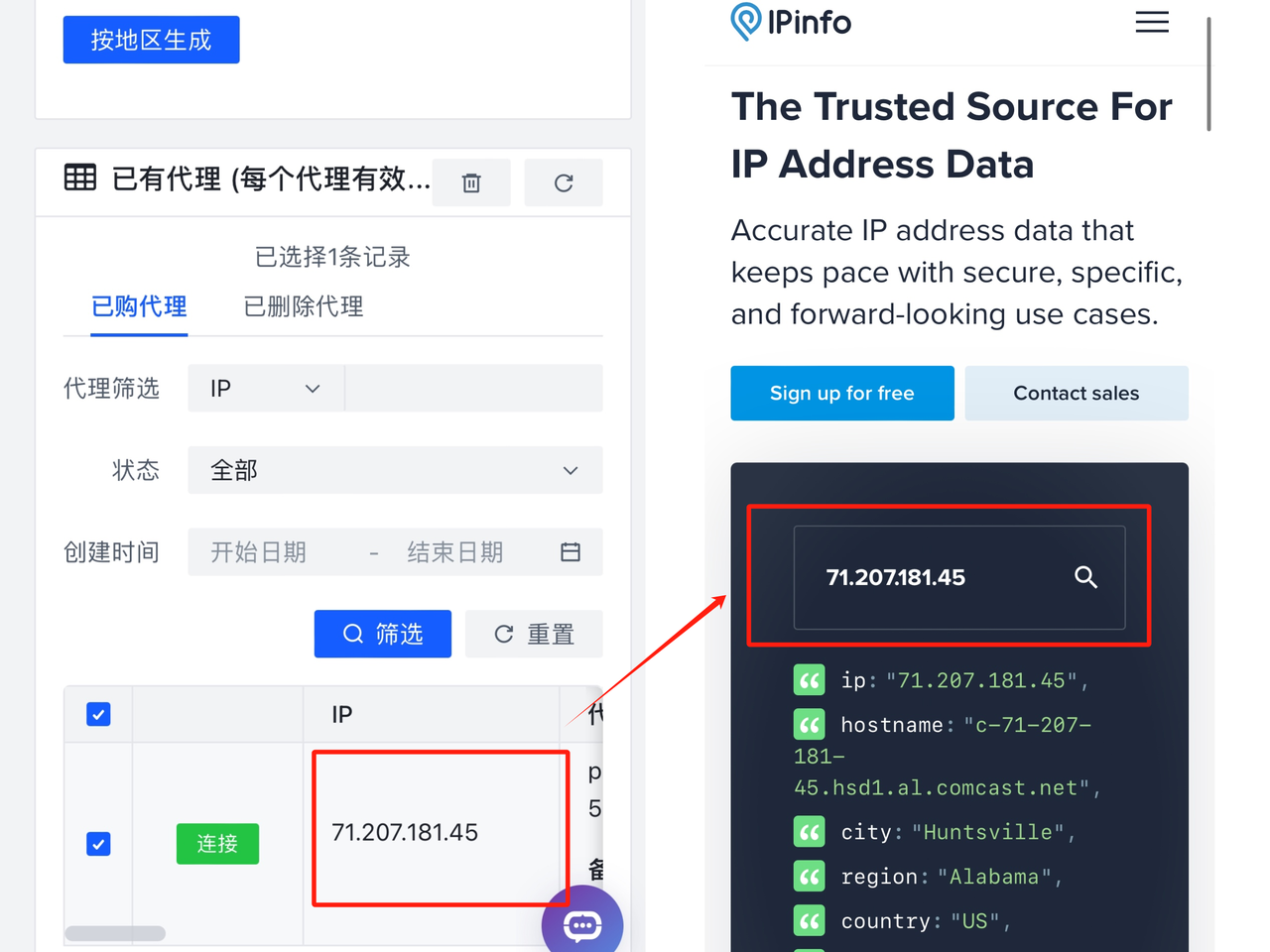Click the quote icon beside city
The image size is (1270, 952).
pos(810,832)
